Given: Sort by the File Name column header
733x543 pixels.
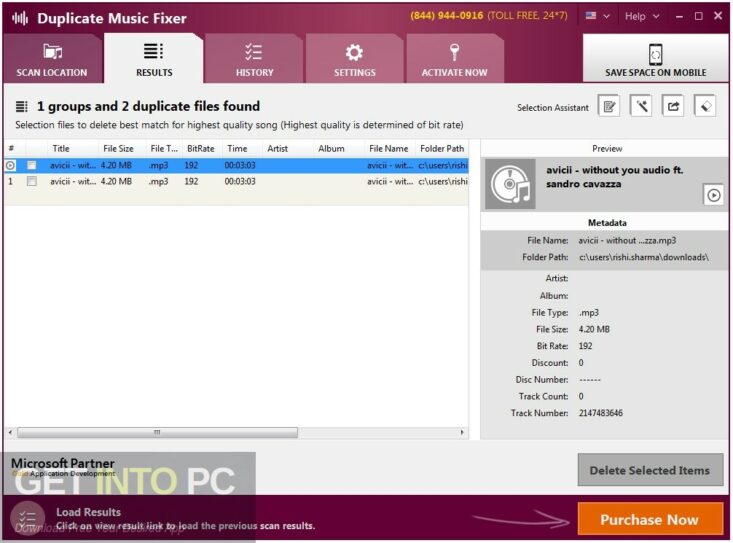Looking at the screenshot, I should [388, 149].
